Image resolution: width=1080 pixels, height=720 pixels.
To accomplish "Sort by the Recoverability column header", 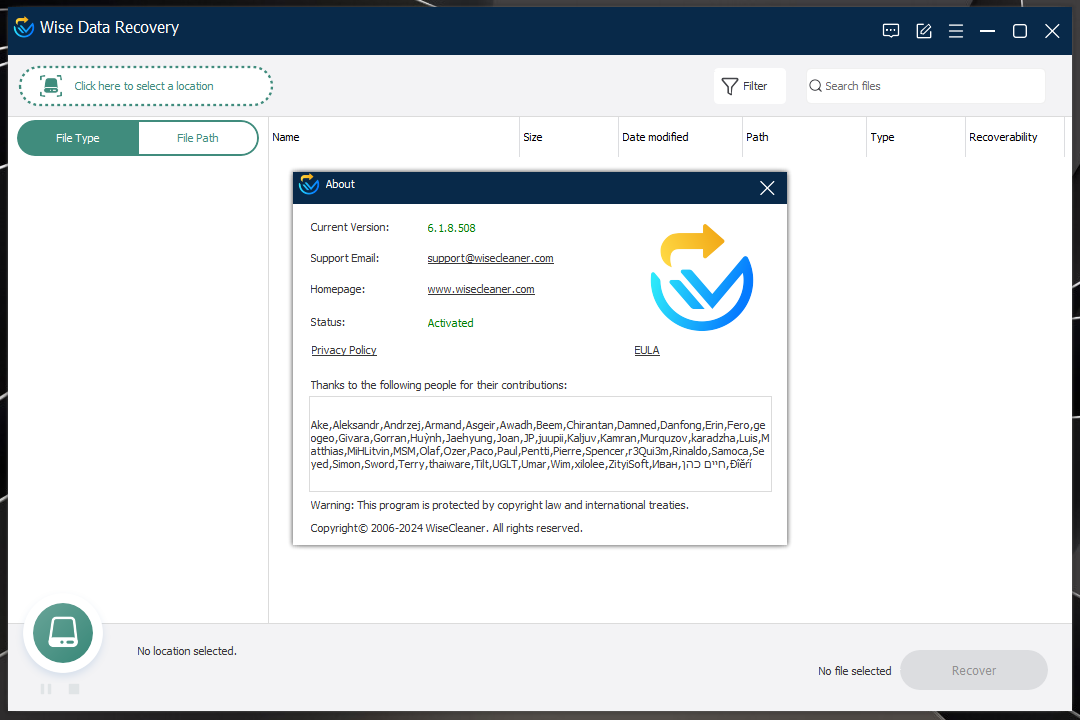I will click(x=1003, y=137).
